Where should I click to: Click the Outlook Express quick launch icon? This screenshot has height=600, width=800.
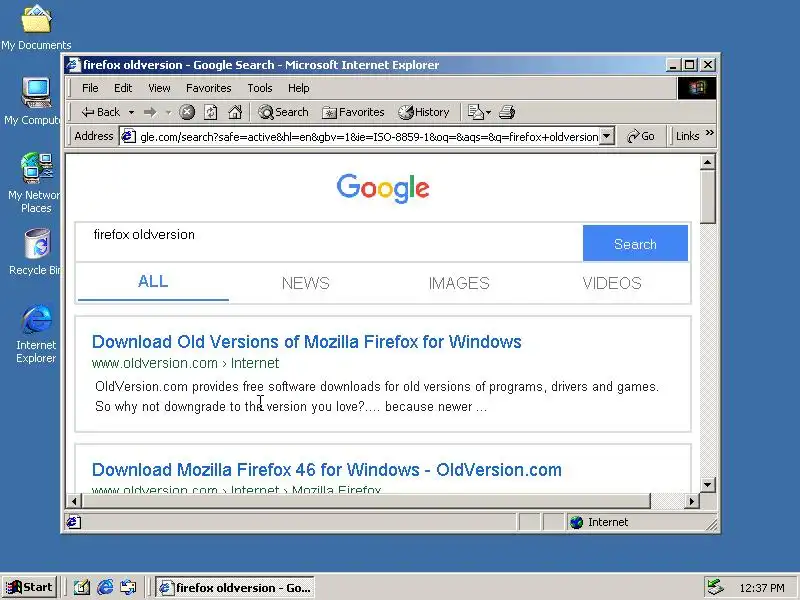(x=128, y=587)
